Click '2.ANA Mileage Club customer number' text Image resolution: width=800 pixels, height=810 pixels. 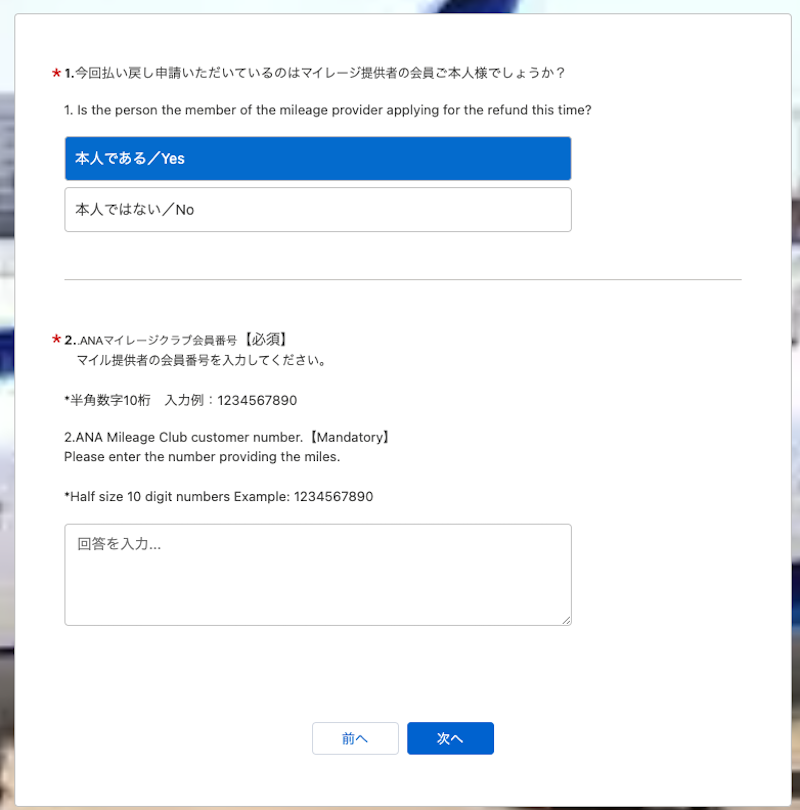pos(183,437)
